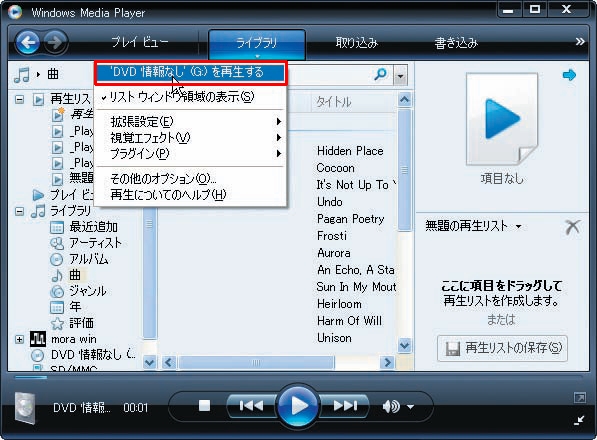Mute sound with the speaker icon
The width and height of the screenshot is (597, 440).
(391, 407)
